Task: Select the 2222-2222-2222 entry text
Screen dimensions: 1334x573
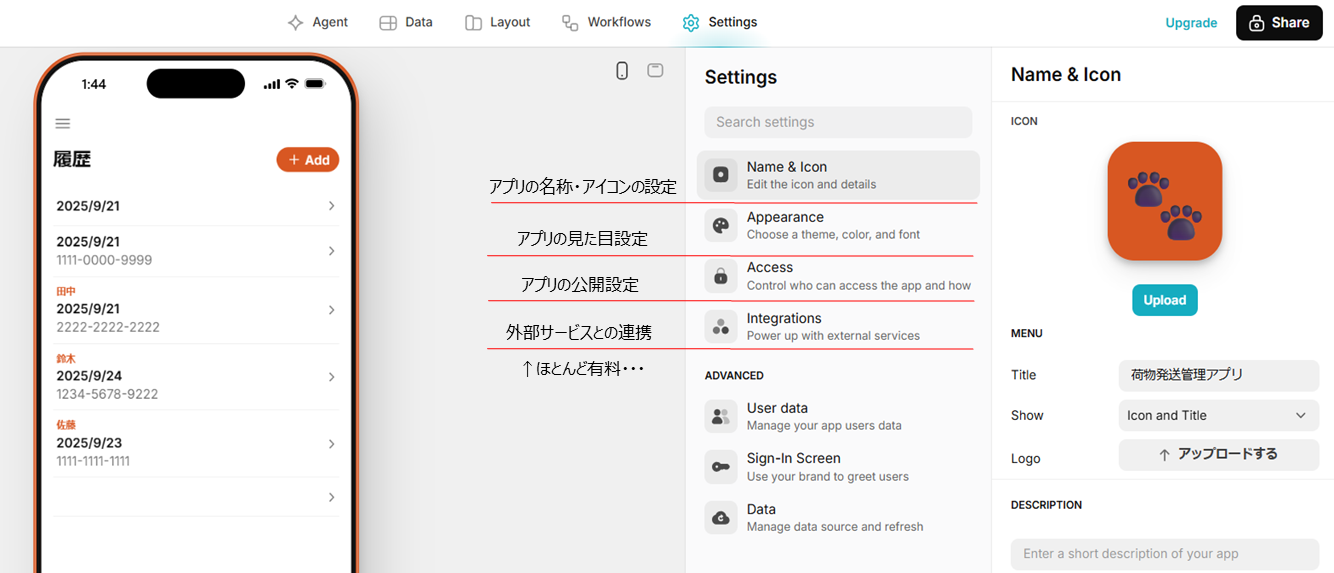Action: 108,327
